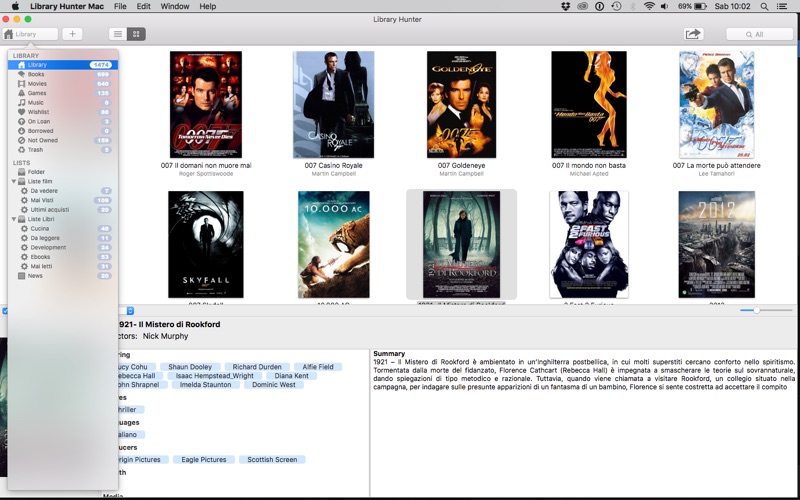Screen dimensions: 800x500
Task: Click the 1474 Library count badge
Action: point(101,65)
